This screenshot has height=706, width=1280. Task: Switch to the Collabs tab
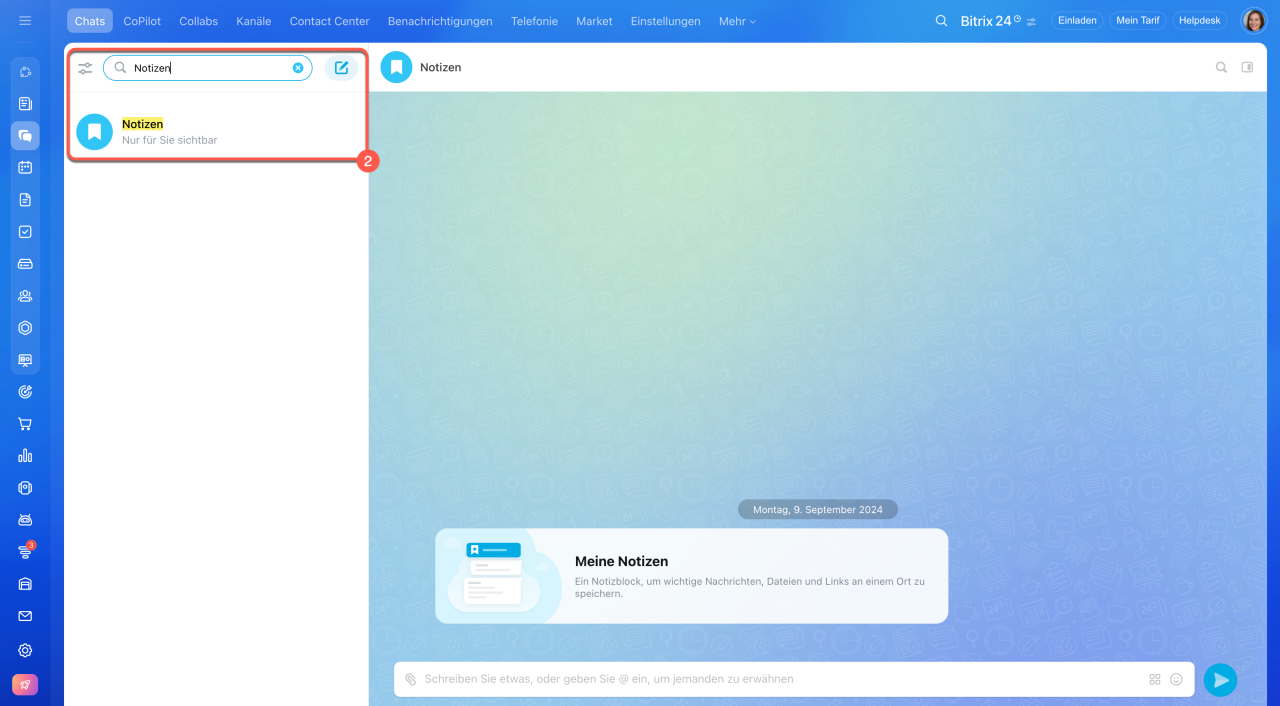199,21
